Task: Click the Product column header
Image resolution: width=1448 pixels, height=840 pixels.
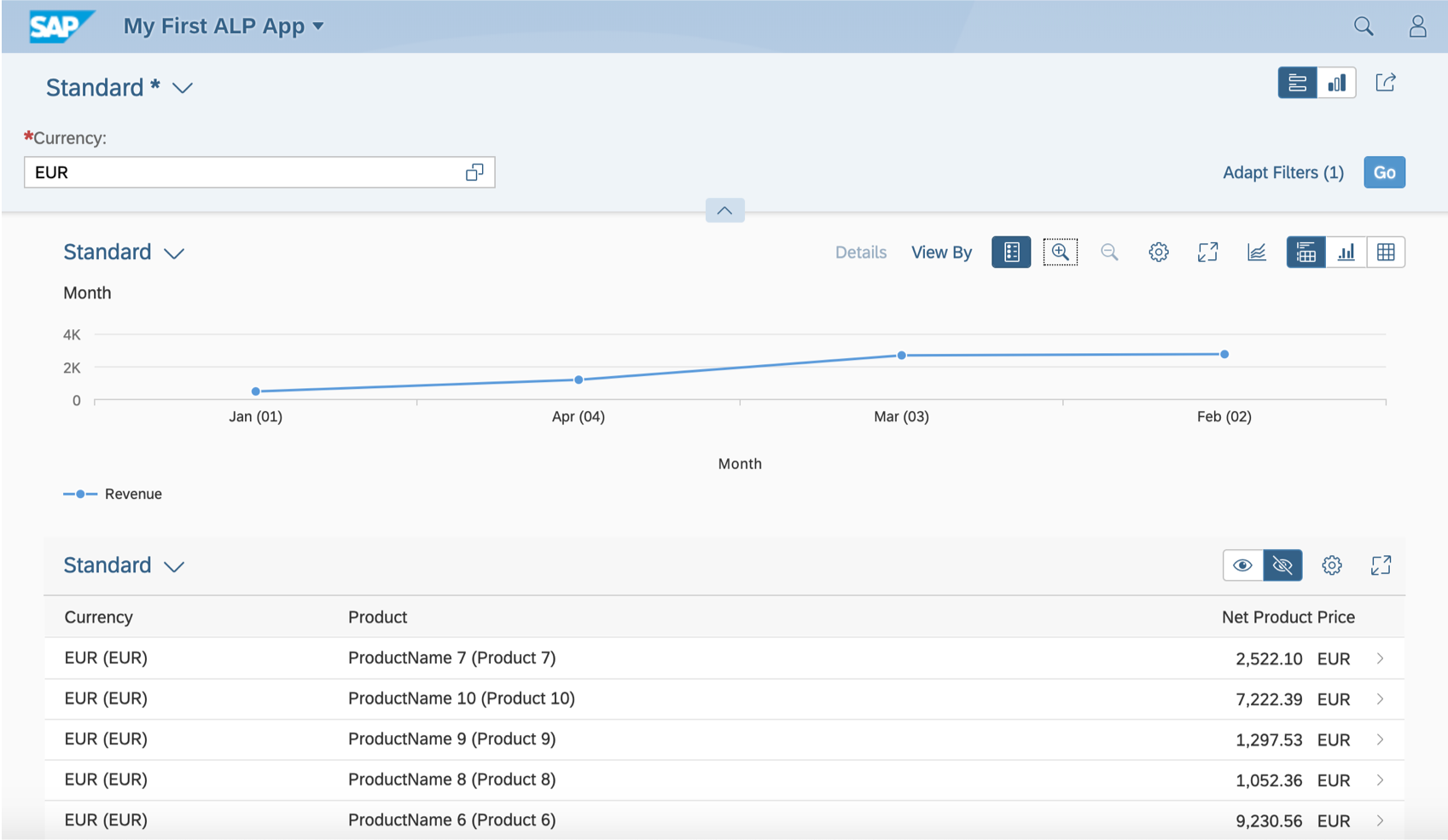Action: pyautogui.click(x=377, y=617)
